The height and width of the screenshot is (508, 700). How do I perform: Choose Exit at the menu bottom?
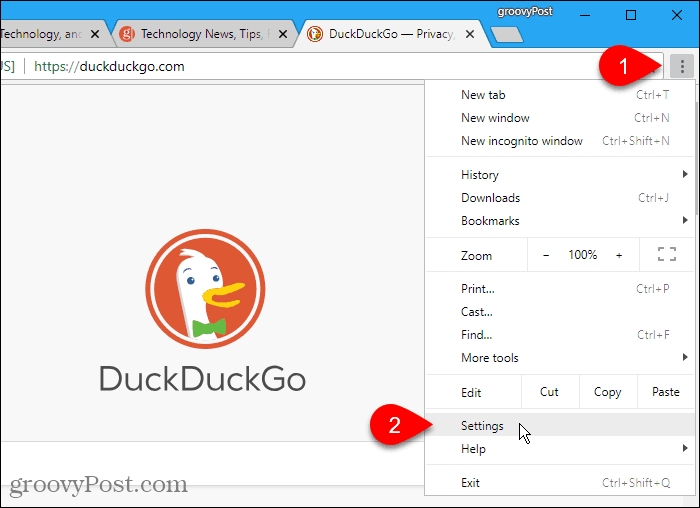[x=560, y=483]
